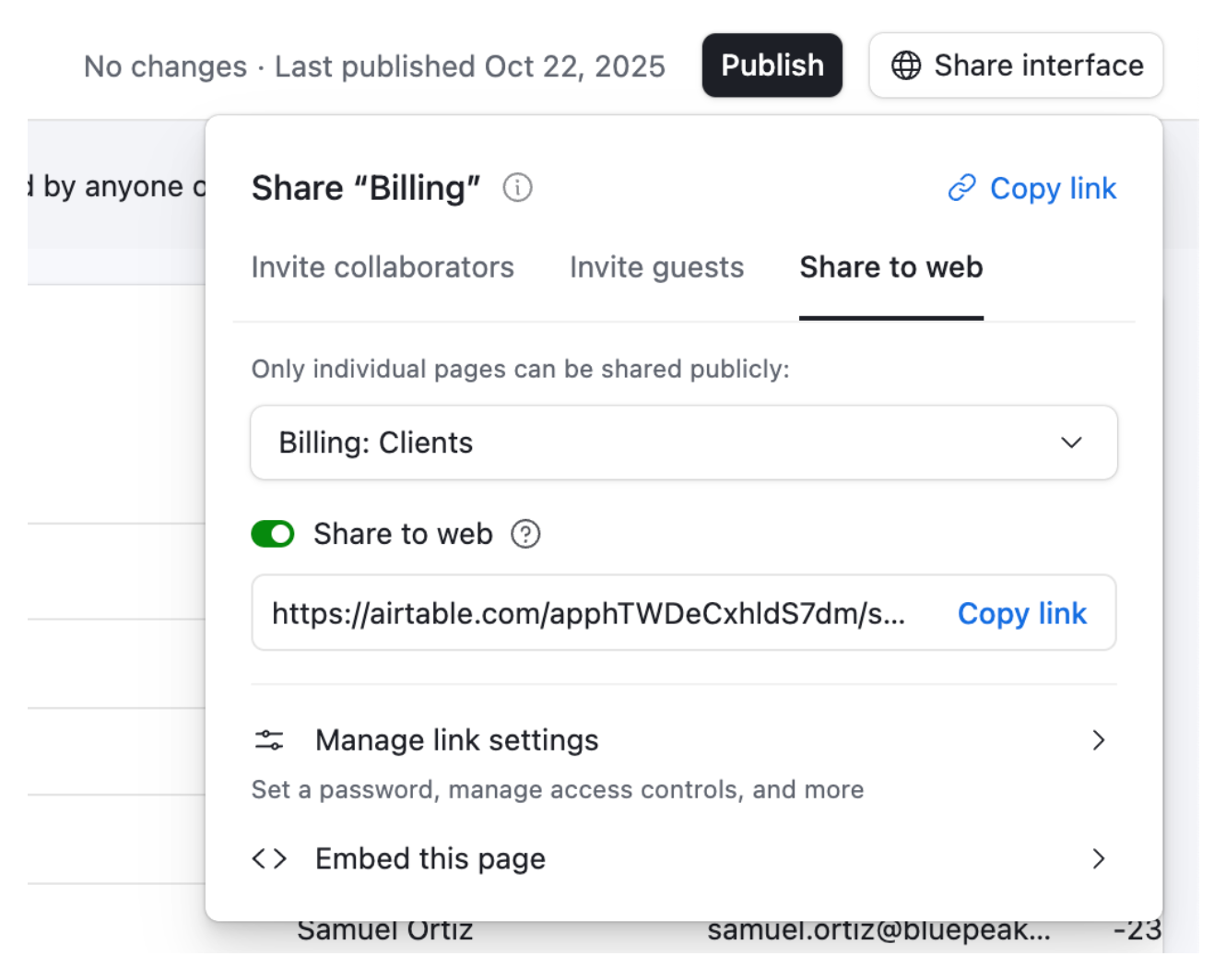Viewport: 1226px width, 980px height.
Task: Click the info icon beside Share "Billing"
Action: tap(518, 187)
